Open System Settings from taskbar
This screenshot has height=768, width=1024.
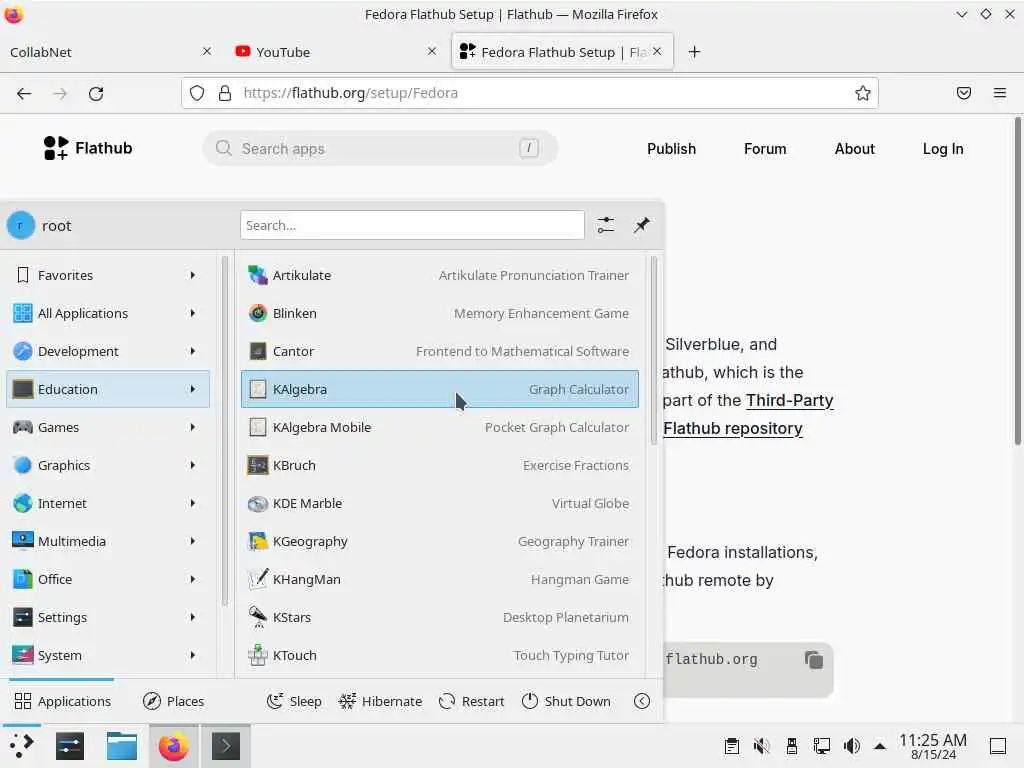(70, 746)
